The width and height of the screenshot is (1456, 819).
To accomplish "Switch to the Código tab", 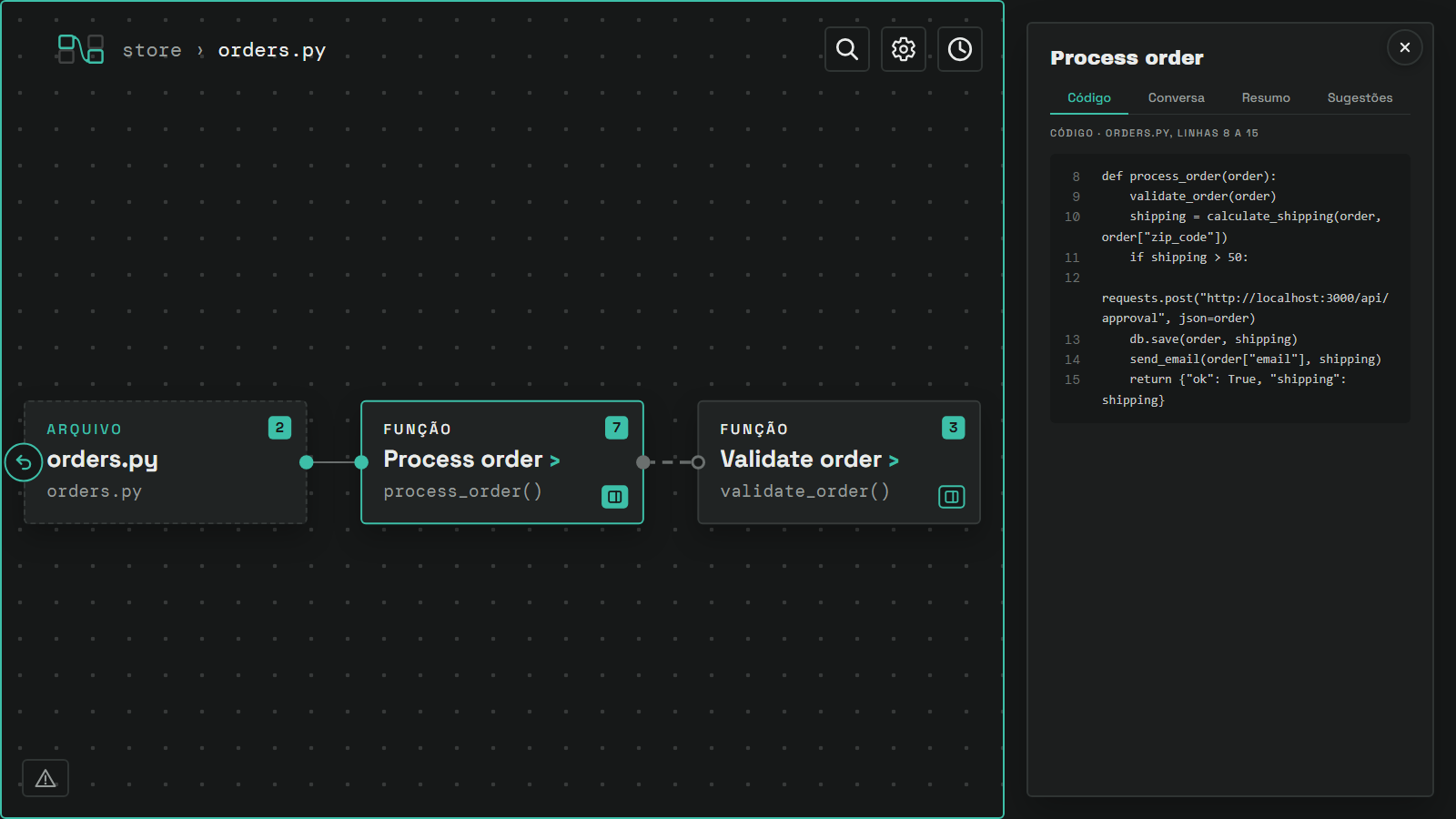I will click(1089, 98).
